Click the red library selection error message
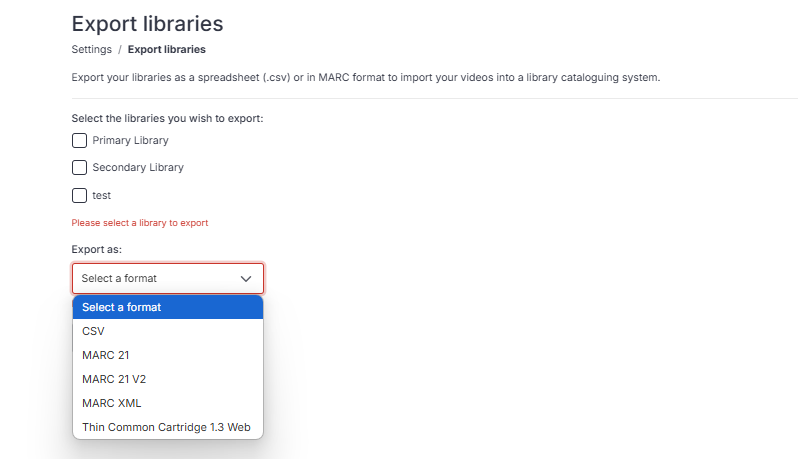 [x=140, y=223]
